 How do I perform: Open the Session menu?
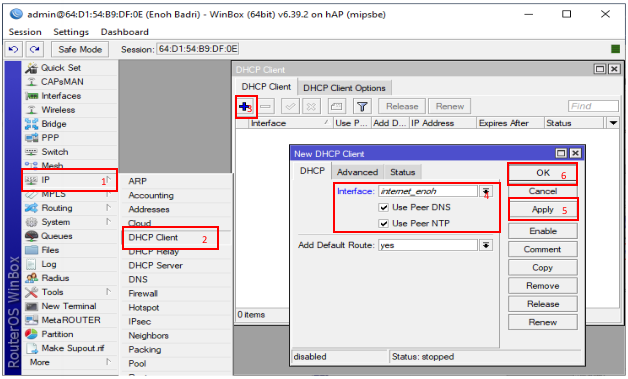click(x=25, y=32)
